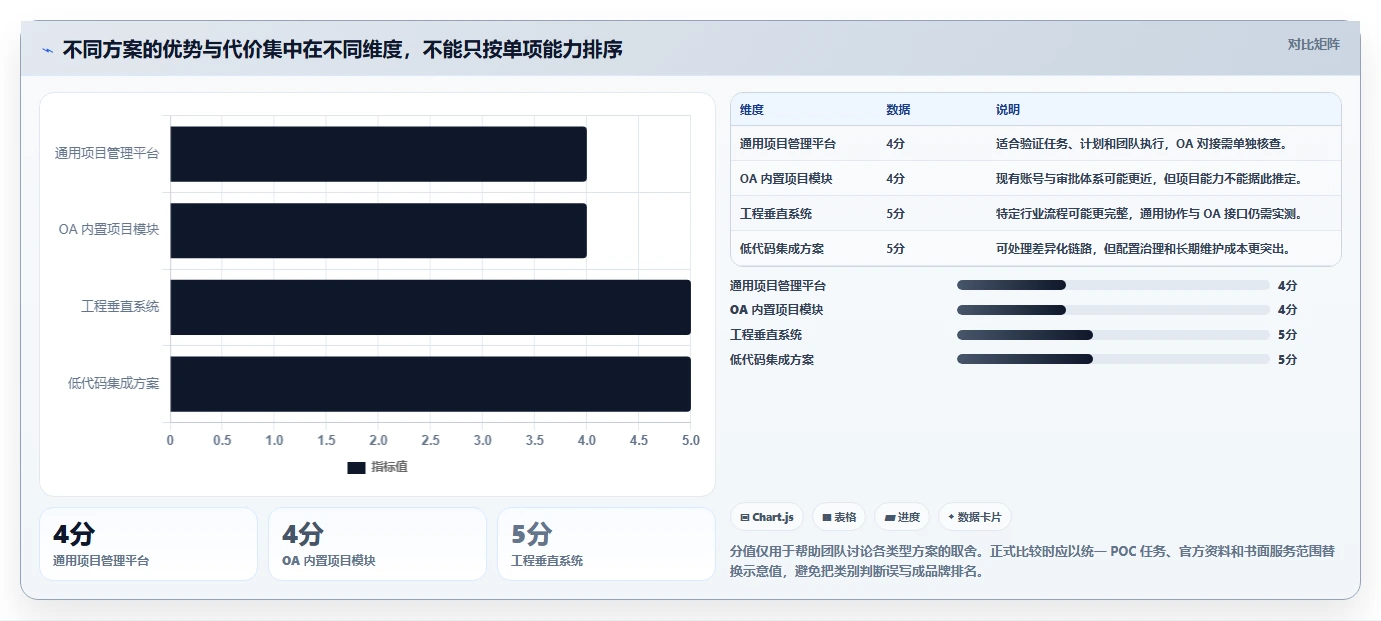Click the 通用项目管理平台 cell in the table
The image size is (1381, 621).
tap(788, 144)
